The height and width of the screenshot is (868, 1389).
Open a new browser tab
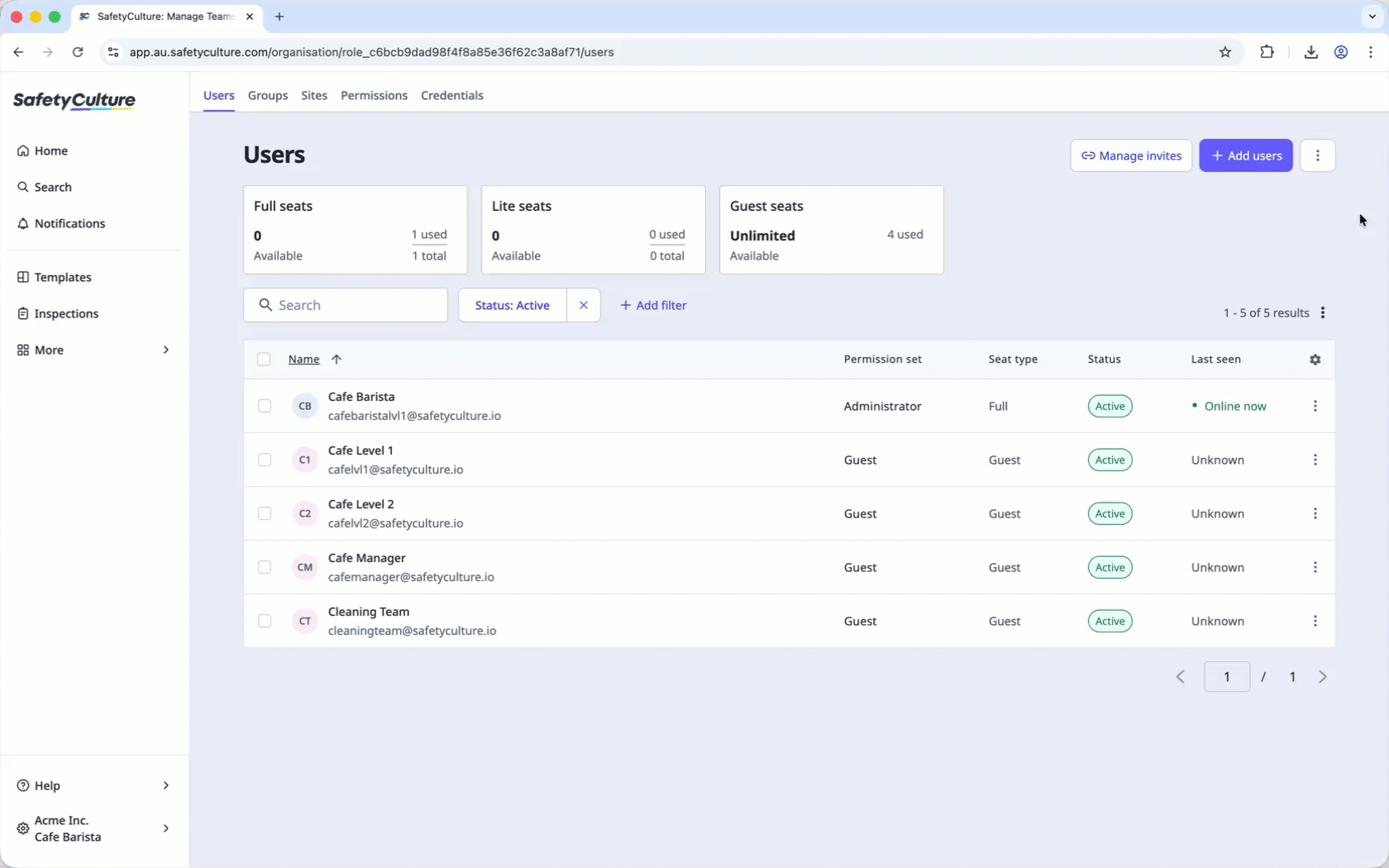[279, 17]
